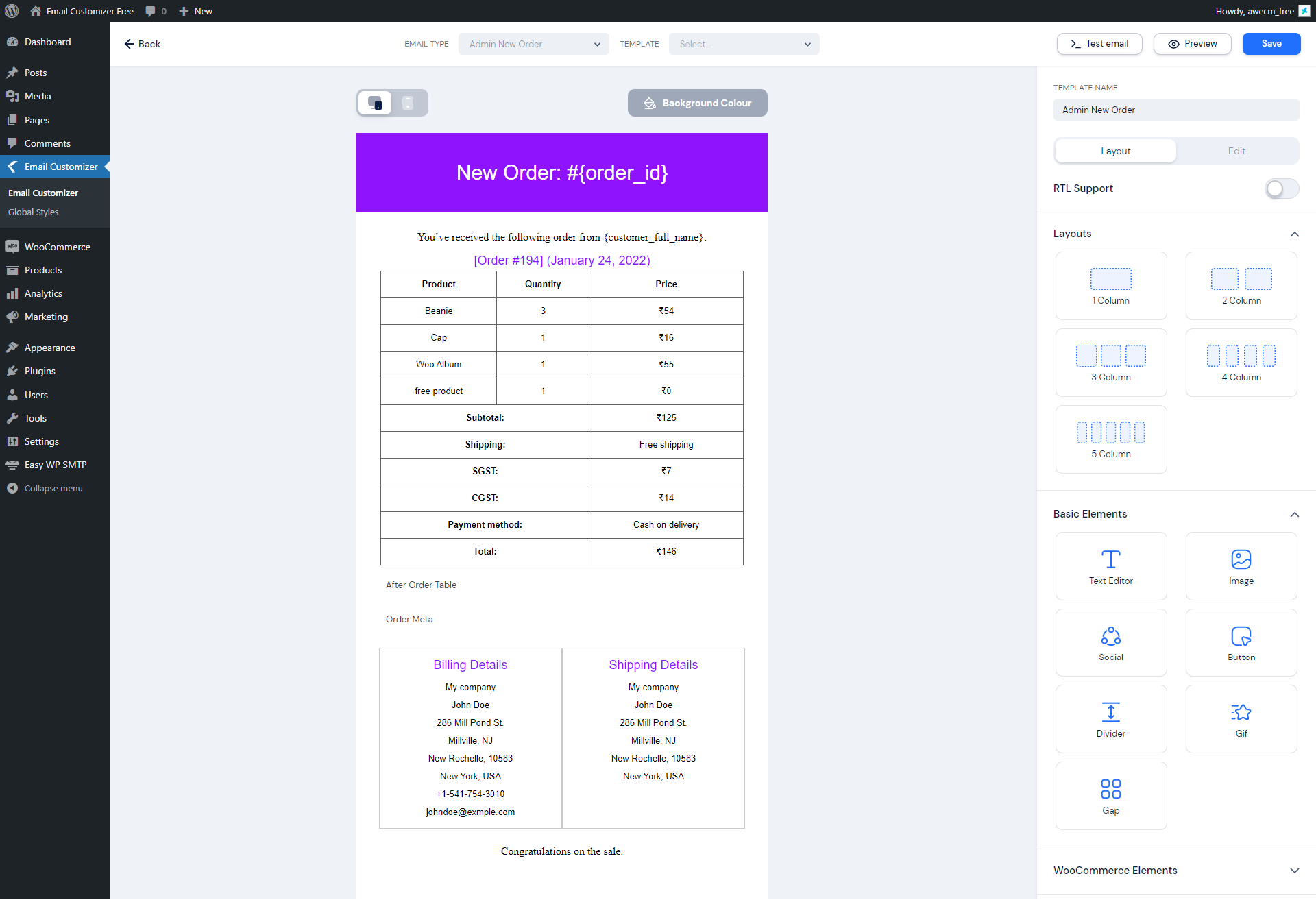This screenshot has height=900, width=1316.
Task: Open the site home icon
Action: (x=36, y=11)
